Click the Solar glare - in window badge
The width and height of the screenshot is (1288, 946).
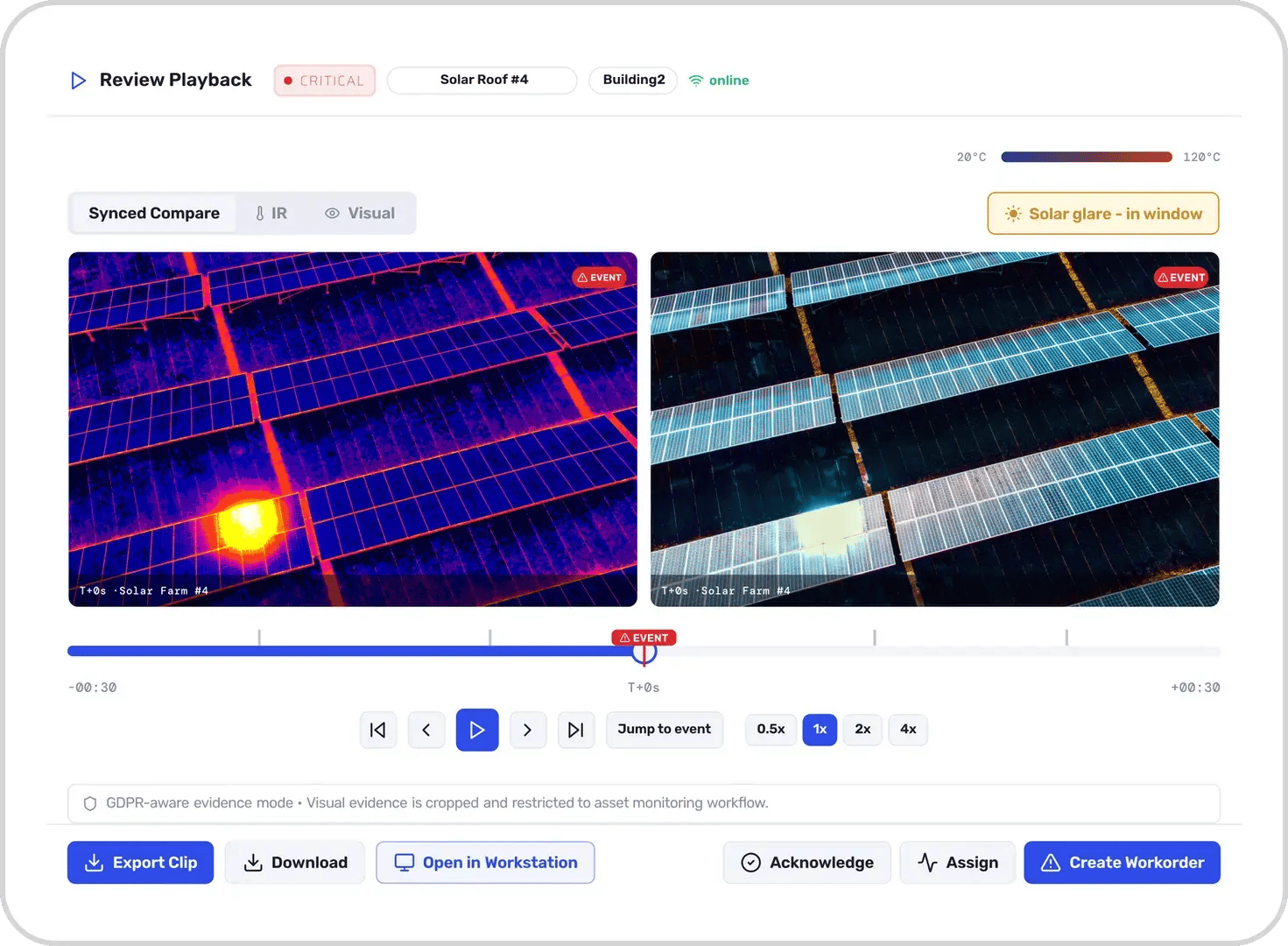1103,214
